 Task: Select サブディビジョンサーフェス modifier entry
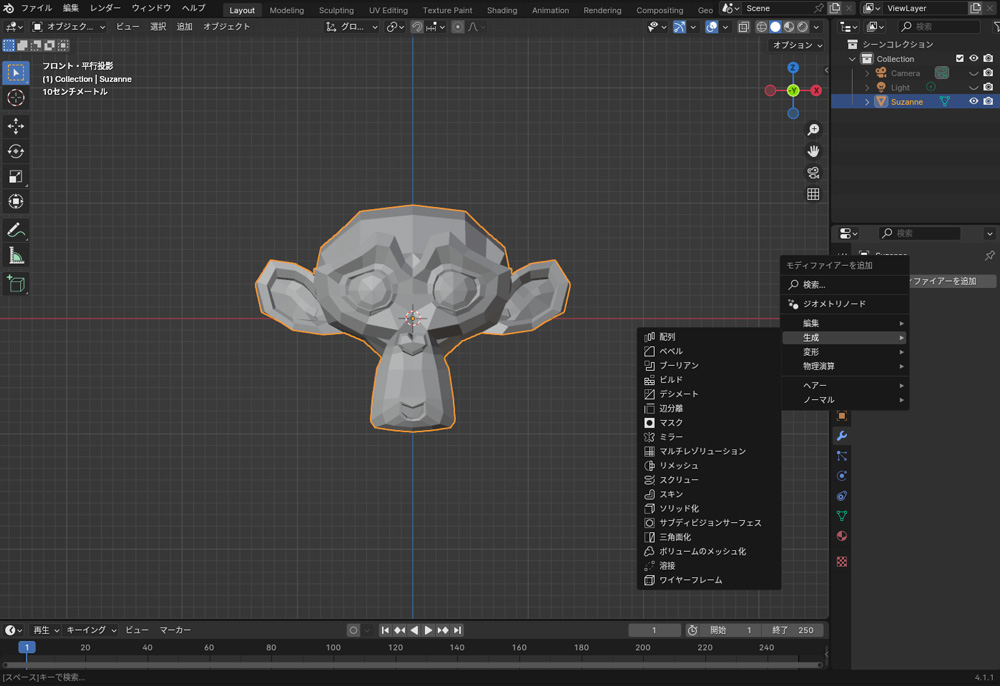(709, 523)
